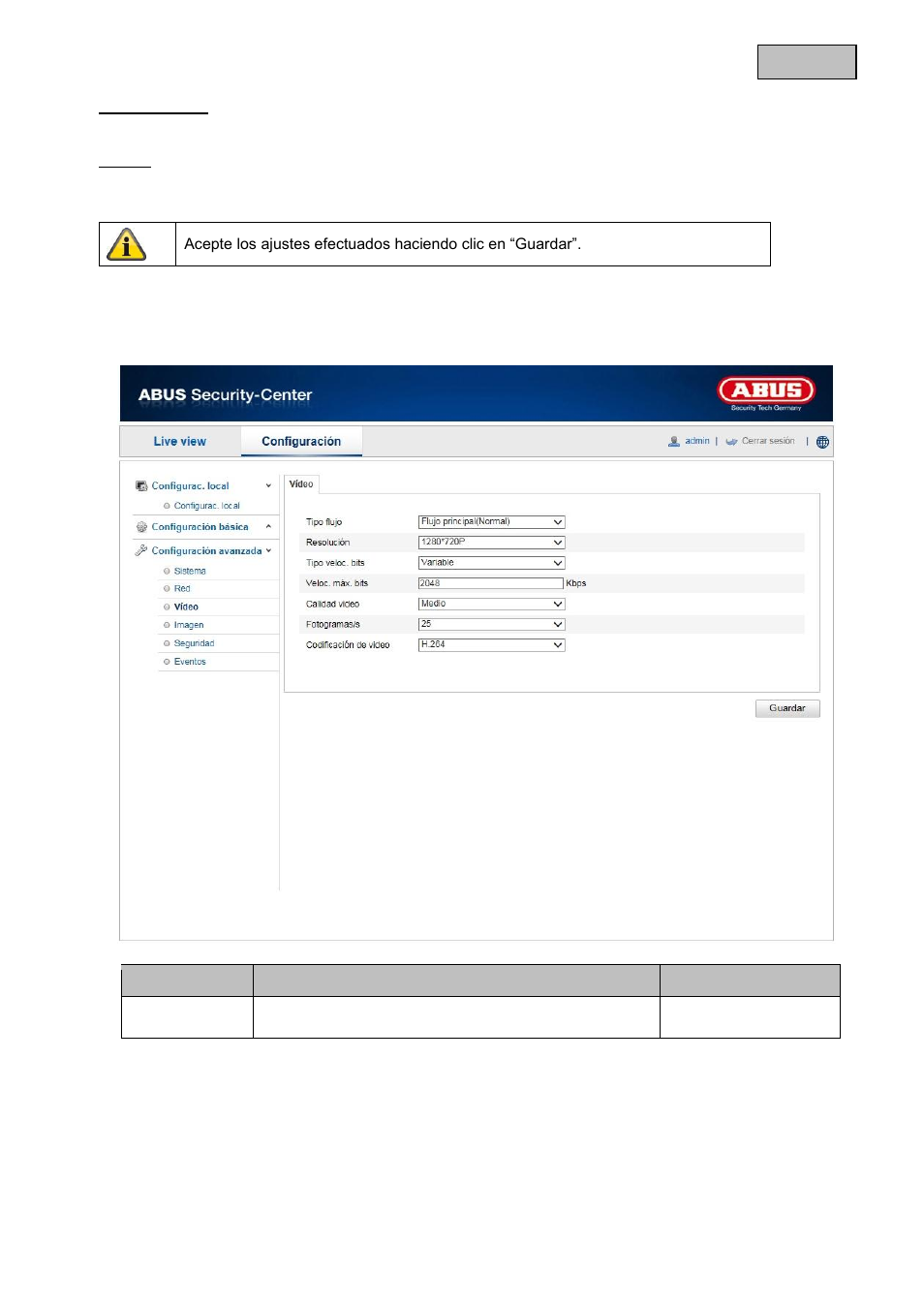Open the language globe icon
924x1308 pixels.
822,443
